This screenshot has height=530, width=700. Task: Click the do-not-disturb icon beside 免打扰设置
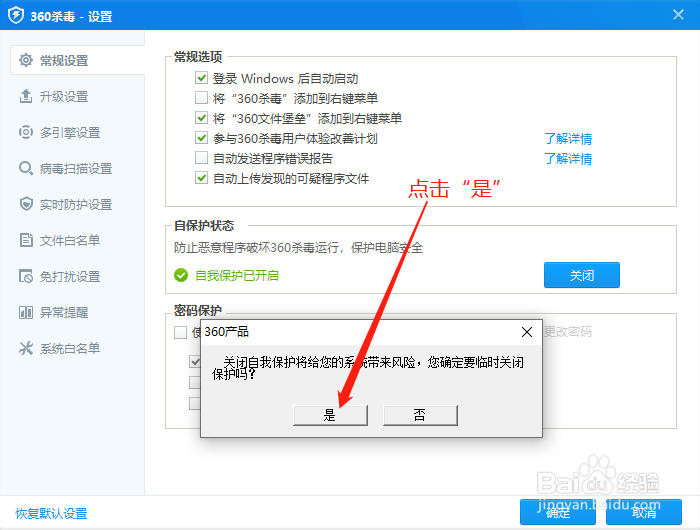click(26, 276)
